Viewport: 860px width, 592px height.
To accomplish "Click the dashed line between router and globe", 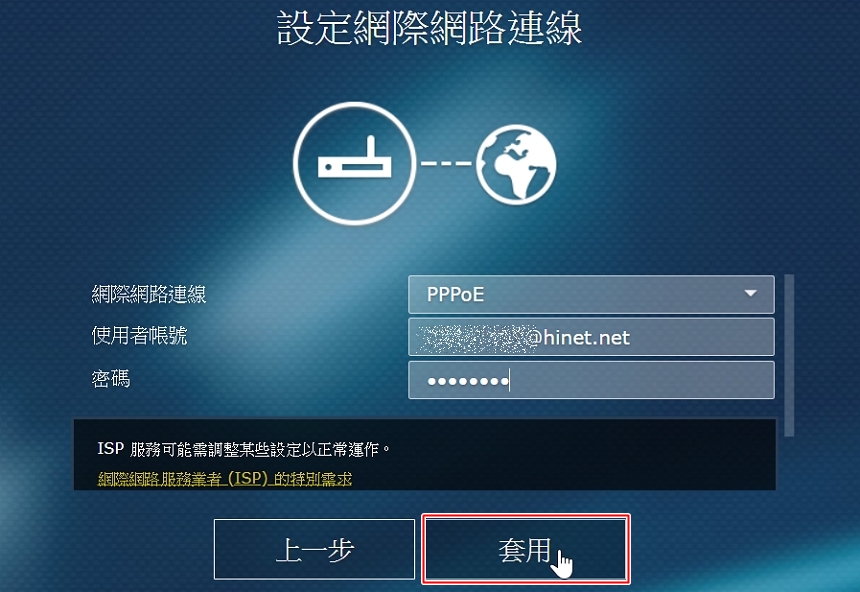I will coord(445,163).
